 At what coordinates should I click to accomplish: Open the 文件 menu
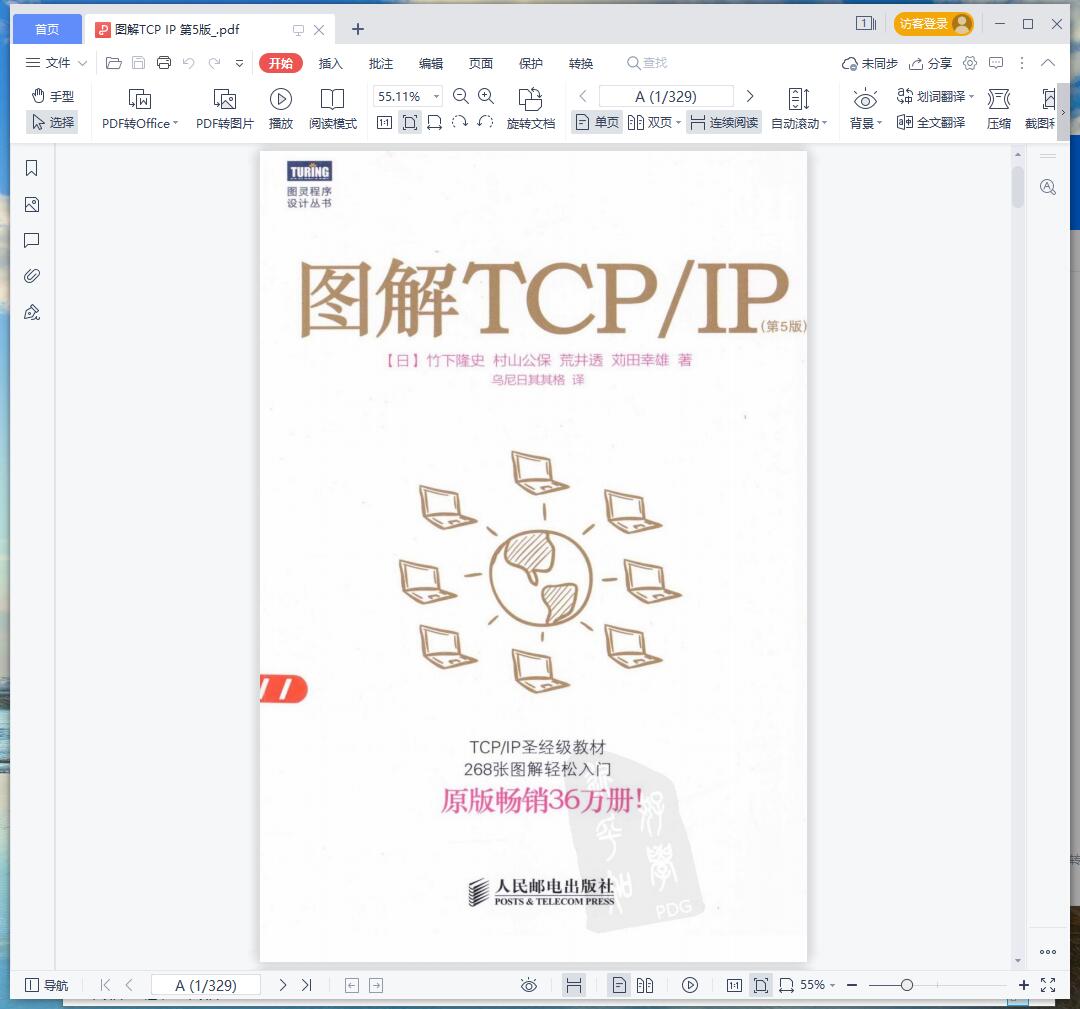click(56, 63)
